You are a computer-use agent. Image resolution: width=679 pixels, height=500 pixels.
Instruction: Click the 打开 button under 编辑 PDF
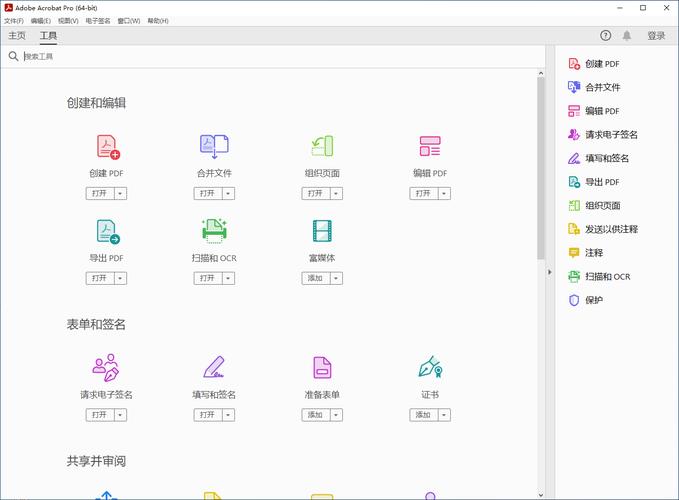[x=424, y=194]
